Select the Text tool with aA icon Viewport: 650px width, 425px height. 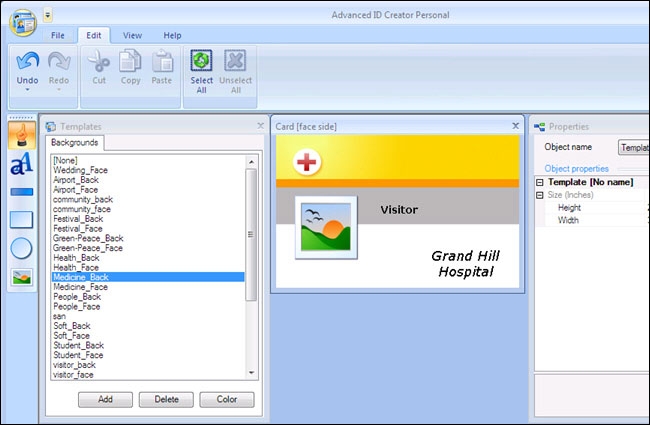(22, 163)
